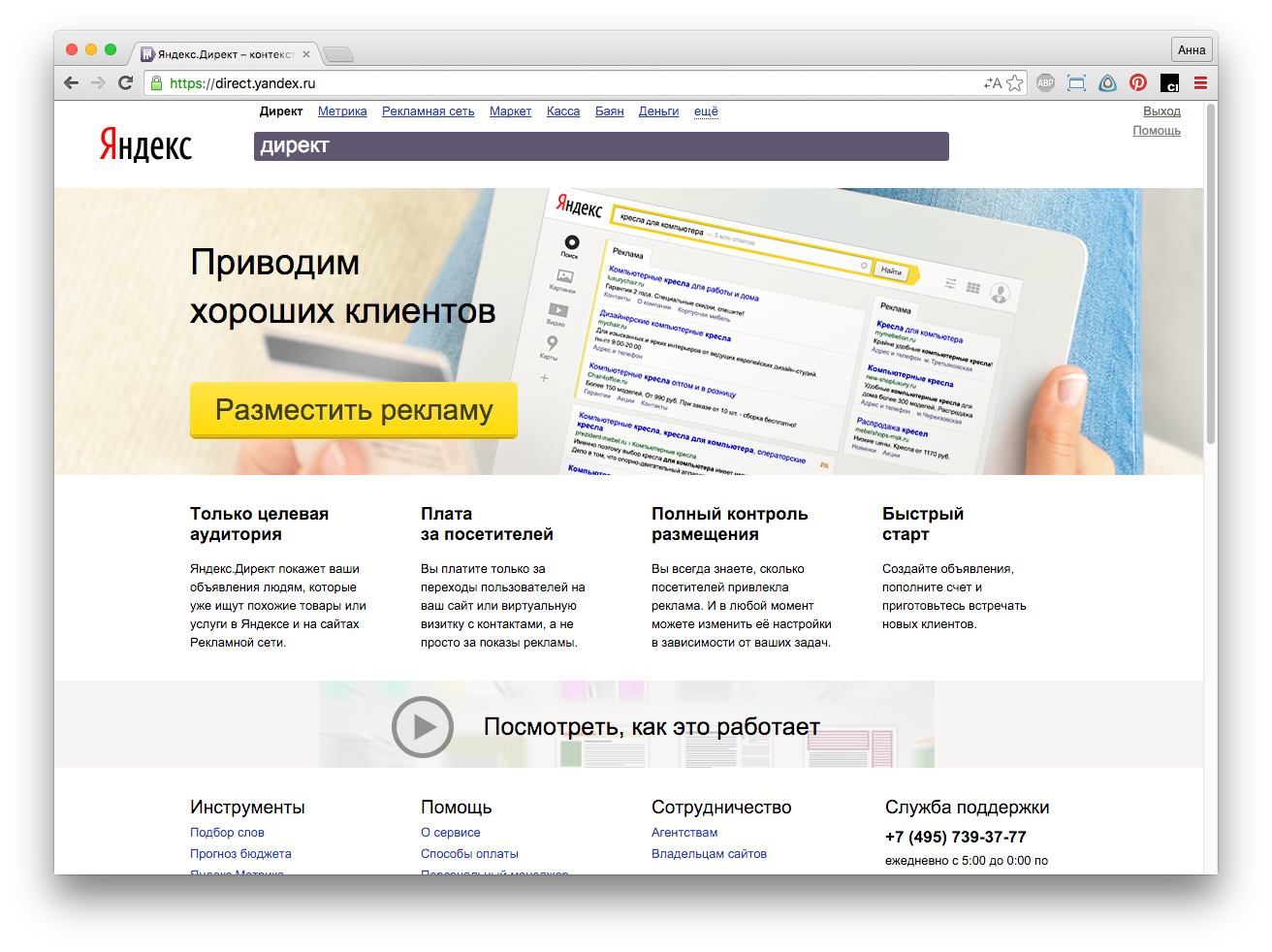Viewport: 1272px width, 952px height.
Task: Click the page vertical scrollbar
Action: pyautogui.click(x=1210, y=291)
